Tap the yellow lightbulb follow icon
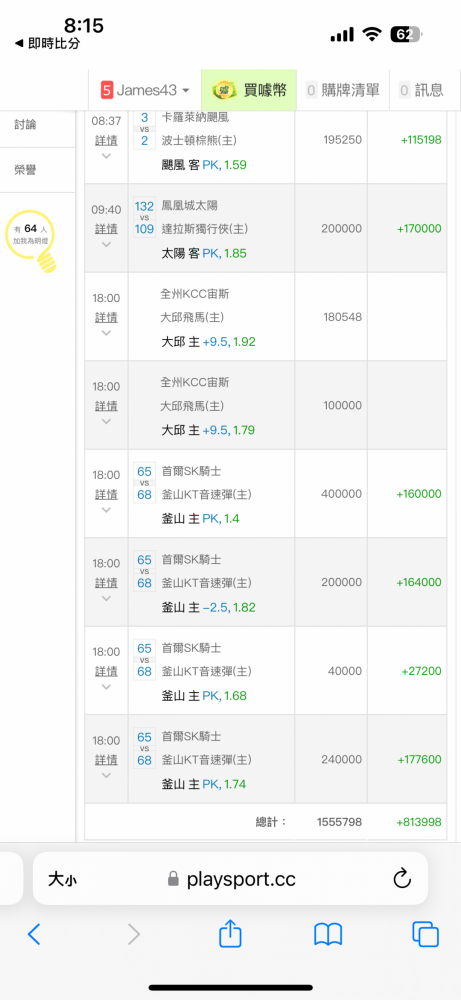Screen dimensions: 461x1000 tap(31, 241)
